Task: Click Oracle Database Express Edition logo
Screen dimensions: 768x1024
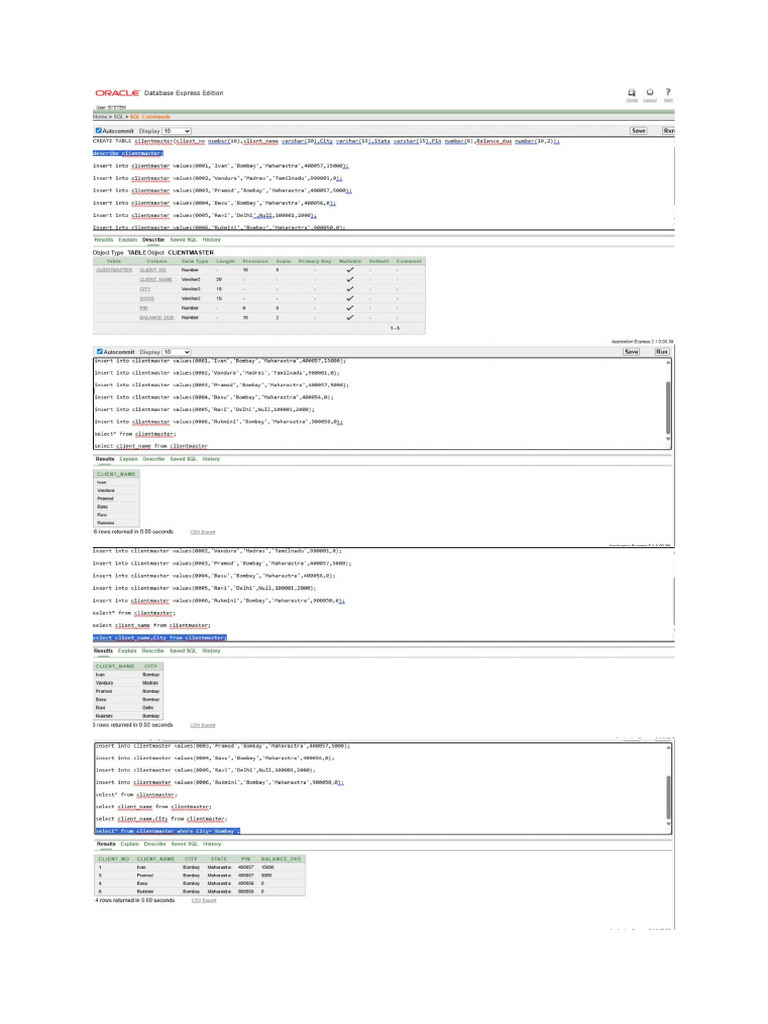Action: (159, 93)
